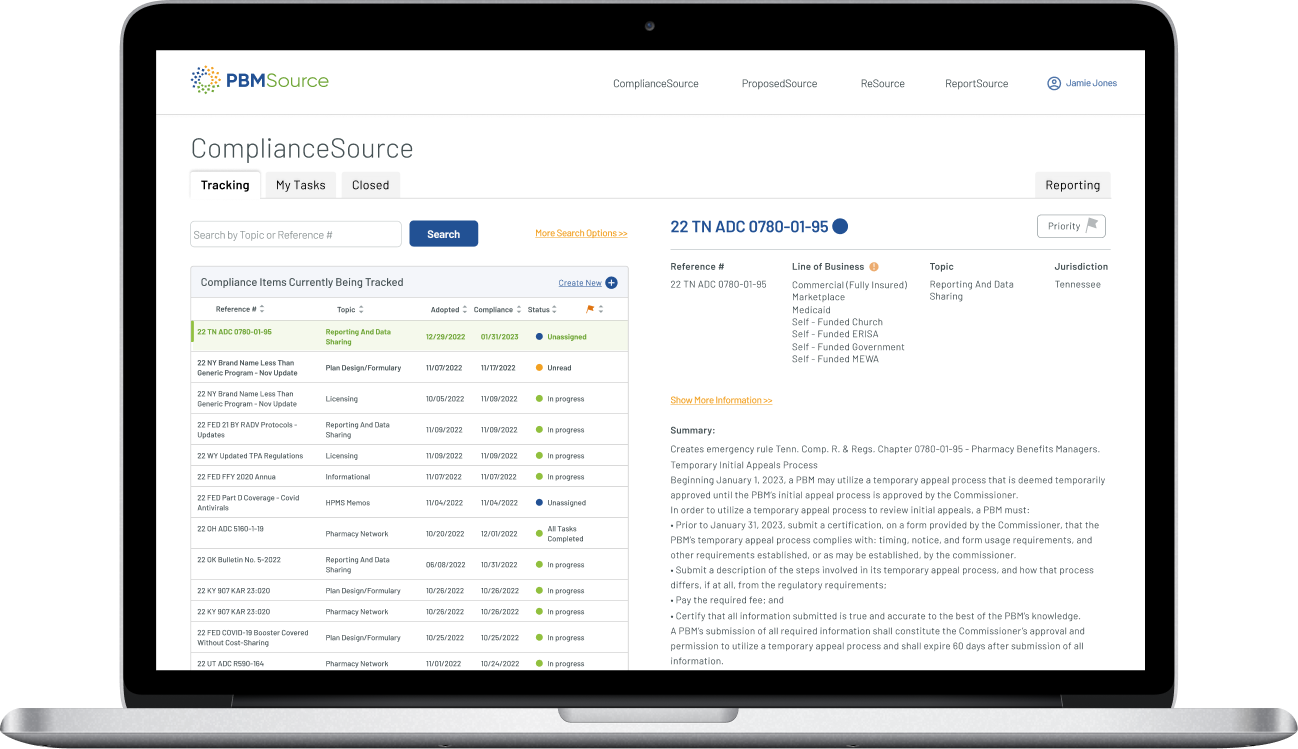The image size is (1298, 749).
Task: Open the ProposedSource menu
Action: pos(779,84)
